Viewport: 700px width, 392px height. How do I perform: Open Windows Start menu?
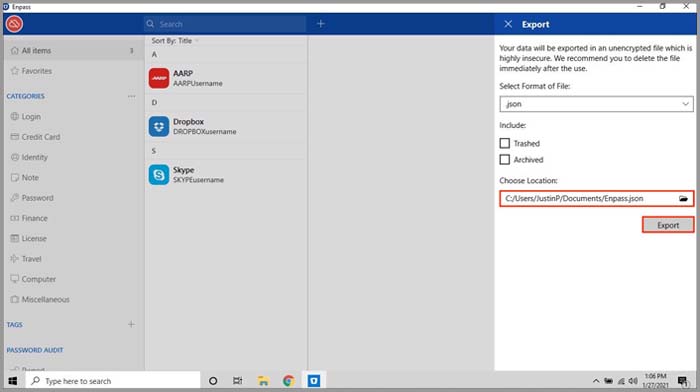13,381
